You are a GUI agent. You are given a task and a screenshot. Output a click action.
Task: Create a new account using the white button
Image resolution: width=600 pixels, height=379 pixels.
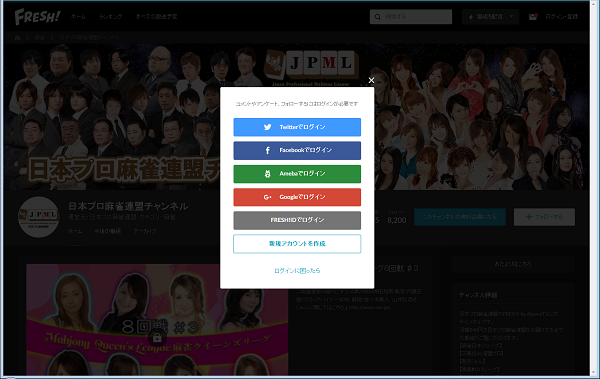pyautogui.click(x=297, y=243)
